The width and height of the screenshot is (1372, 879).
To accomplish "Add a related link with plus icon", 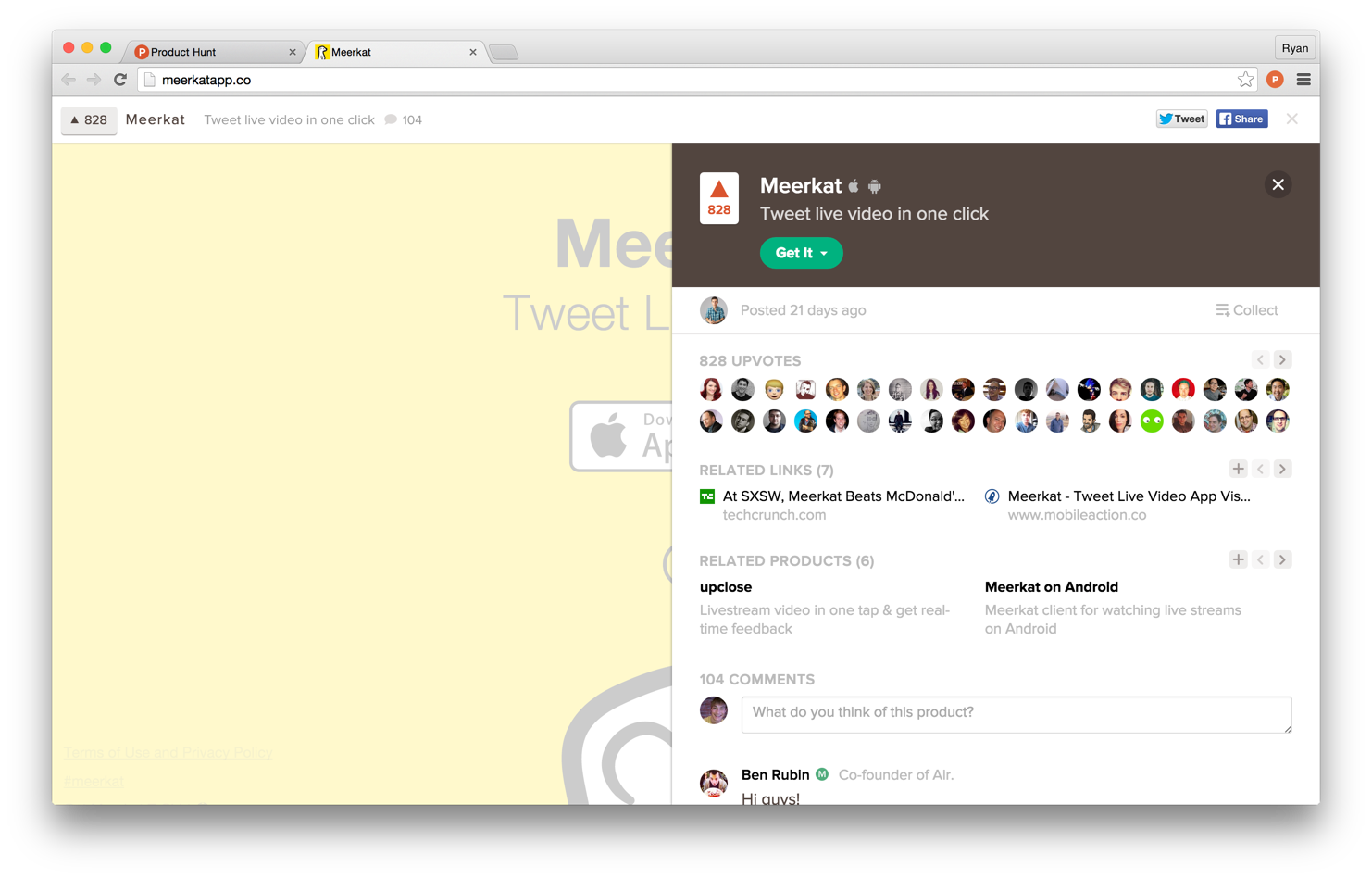I will tap(1238, 469).
